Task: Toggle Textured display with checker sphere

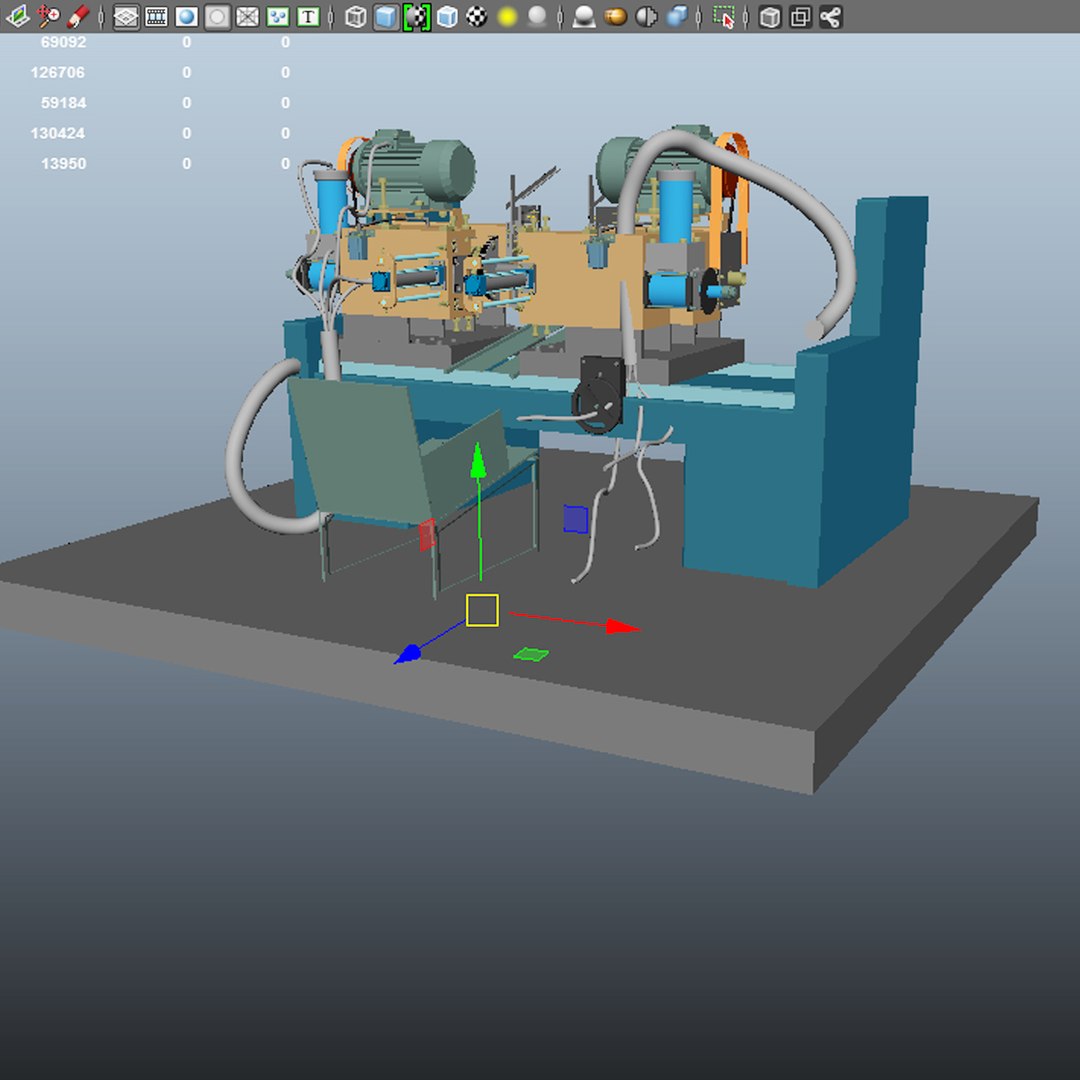Action: (477, 17)
